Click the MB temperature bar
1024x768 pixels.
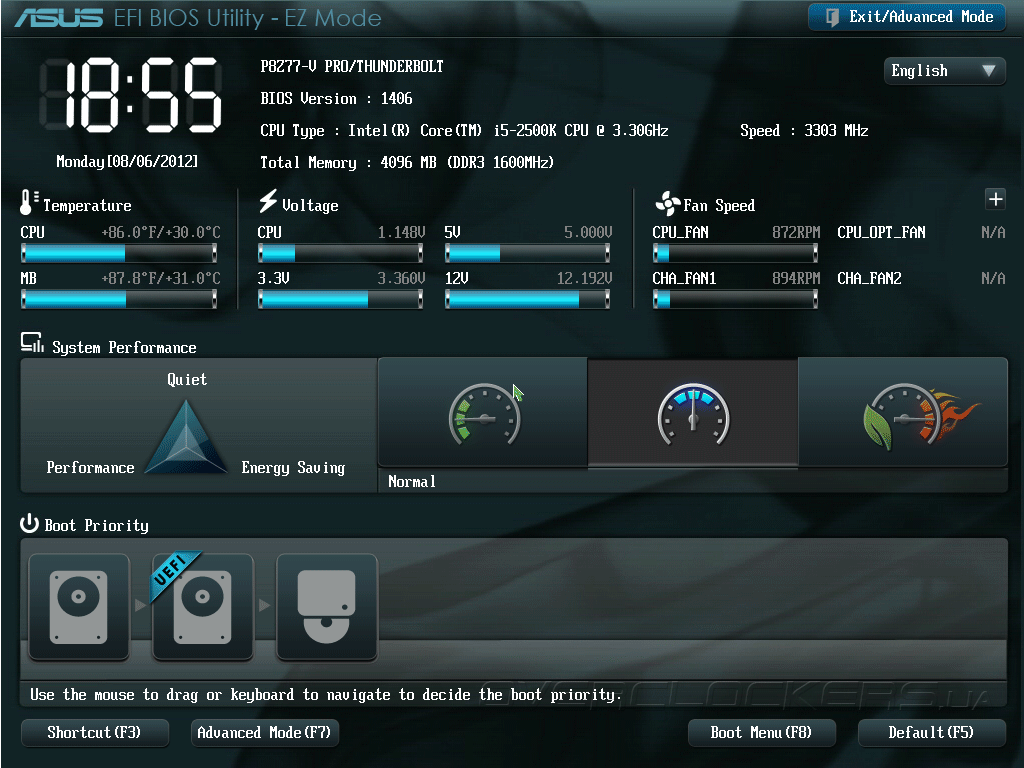point(119,299)
